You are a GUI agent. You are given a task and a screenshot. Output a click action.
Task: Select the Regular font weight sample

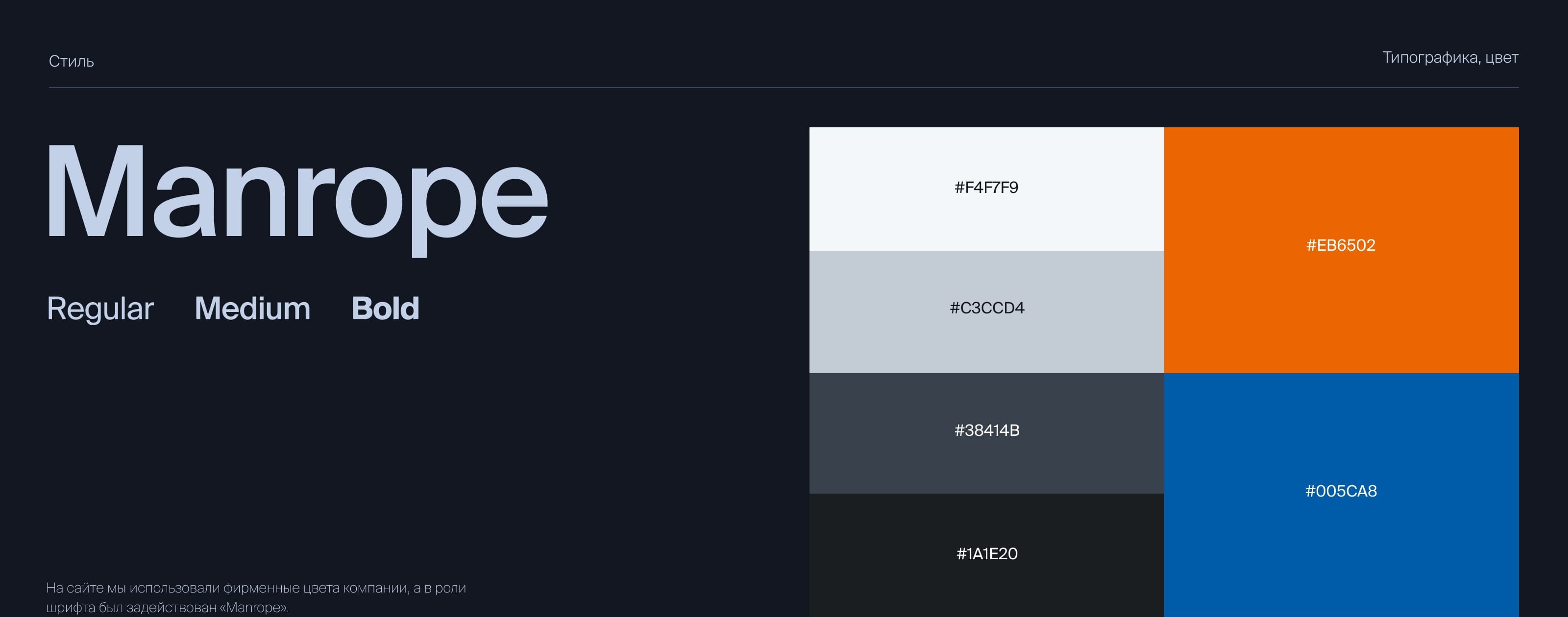tap(100, 308)
